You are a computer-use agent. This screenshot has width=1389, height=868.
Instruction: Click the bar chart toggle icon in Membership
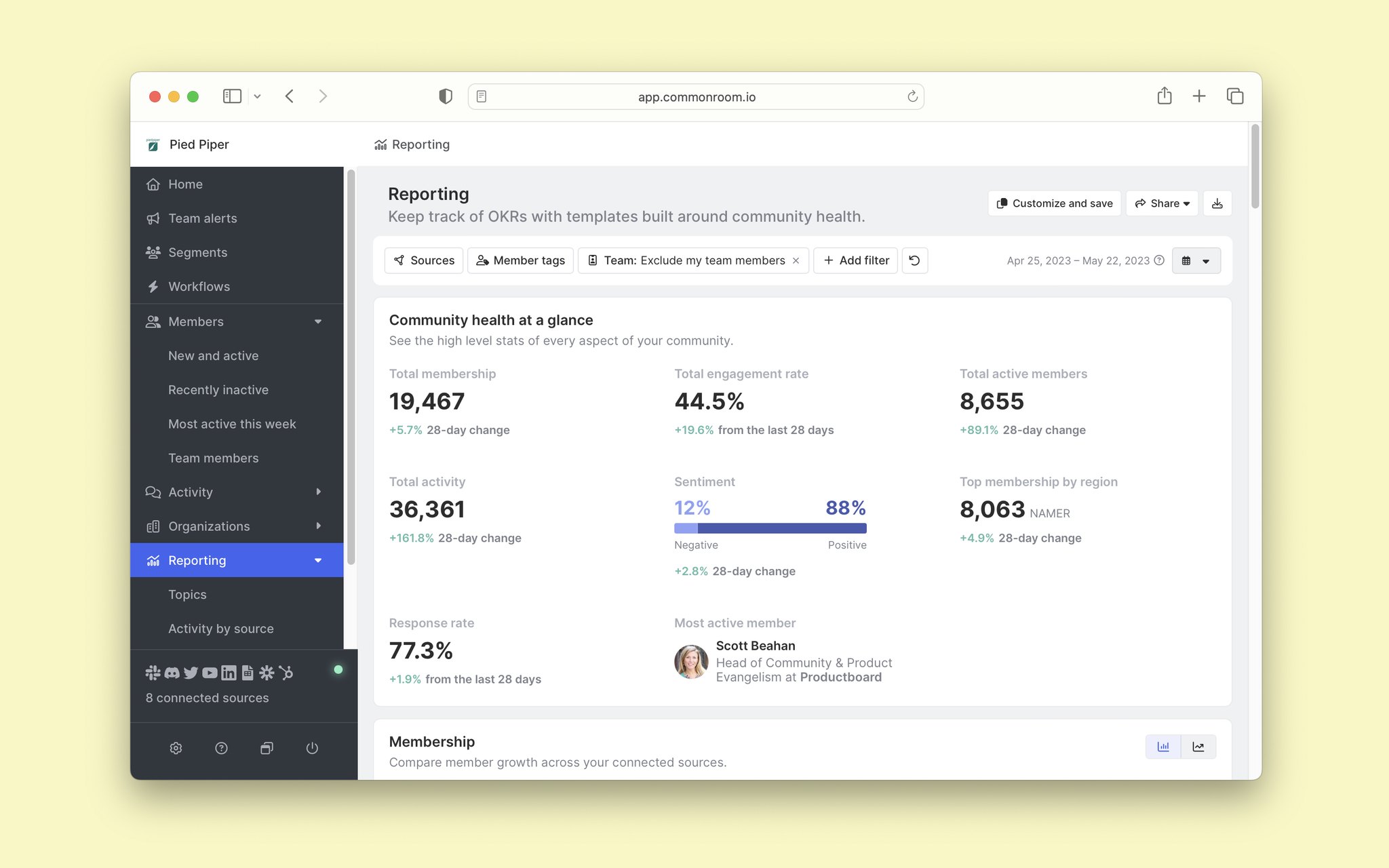click(x=1163, y=746)
